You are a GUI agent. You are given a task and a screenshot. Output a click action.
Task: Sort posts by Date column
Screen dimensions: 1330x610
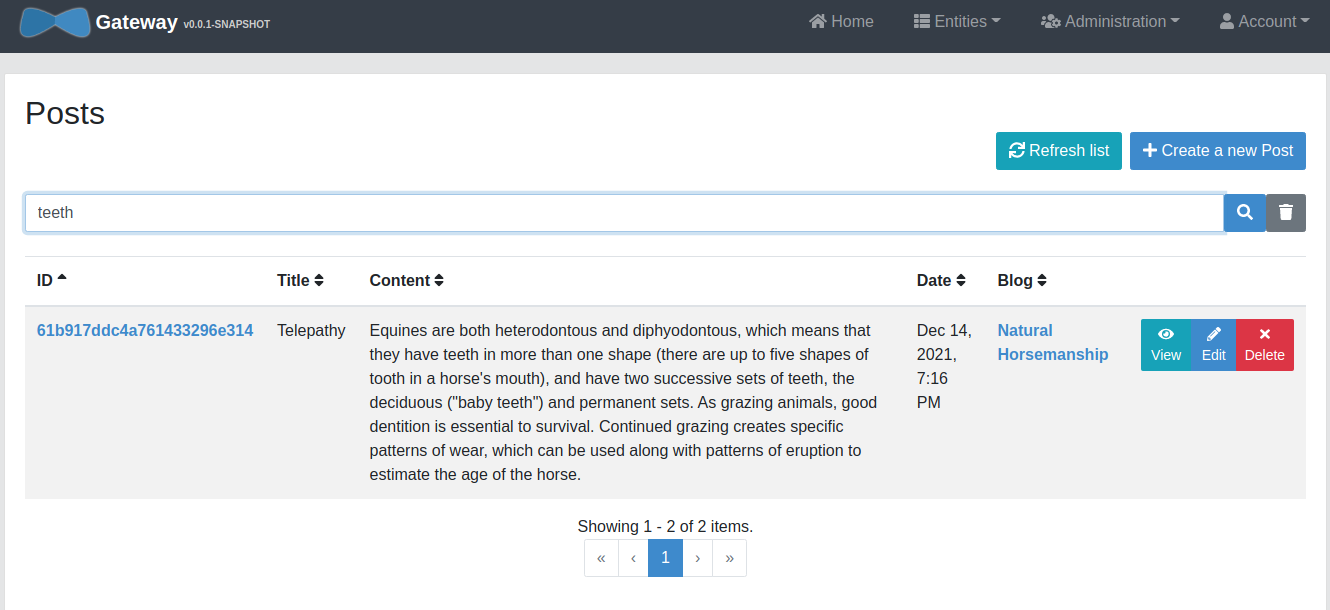pos(941,281)
